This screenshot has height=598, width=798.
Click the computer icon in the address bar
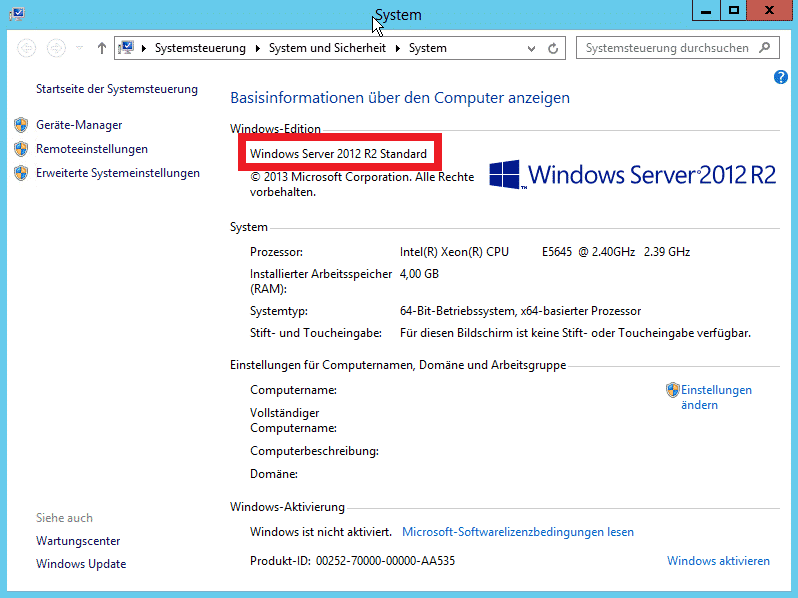(x=126, y=48)
